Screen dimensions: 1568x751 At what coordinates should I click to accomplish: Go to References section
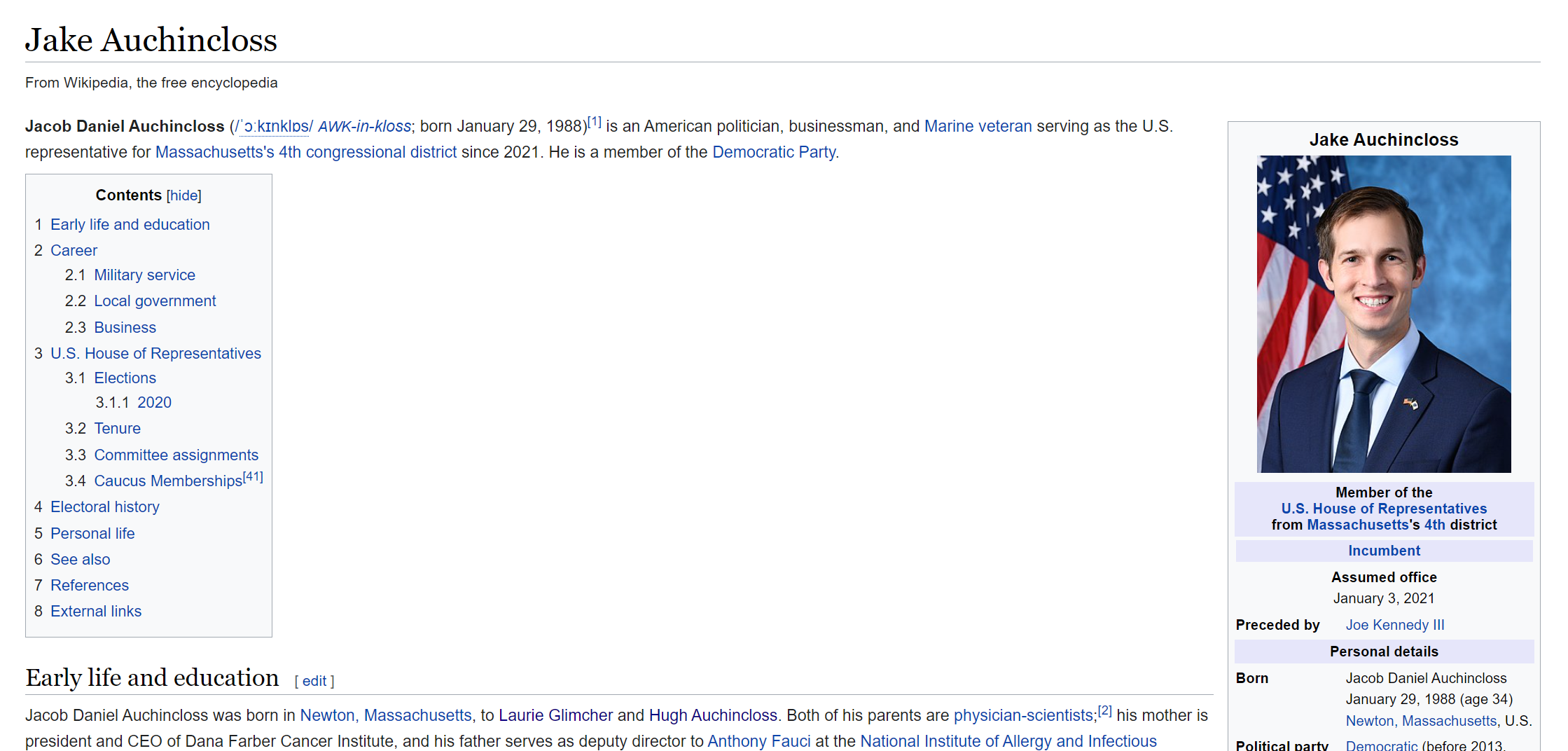click(90, 585)
